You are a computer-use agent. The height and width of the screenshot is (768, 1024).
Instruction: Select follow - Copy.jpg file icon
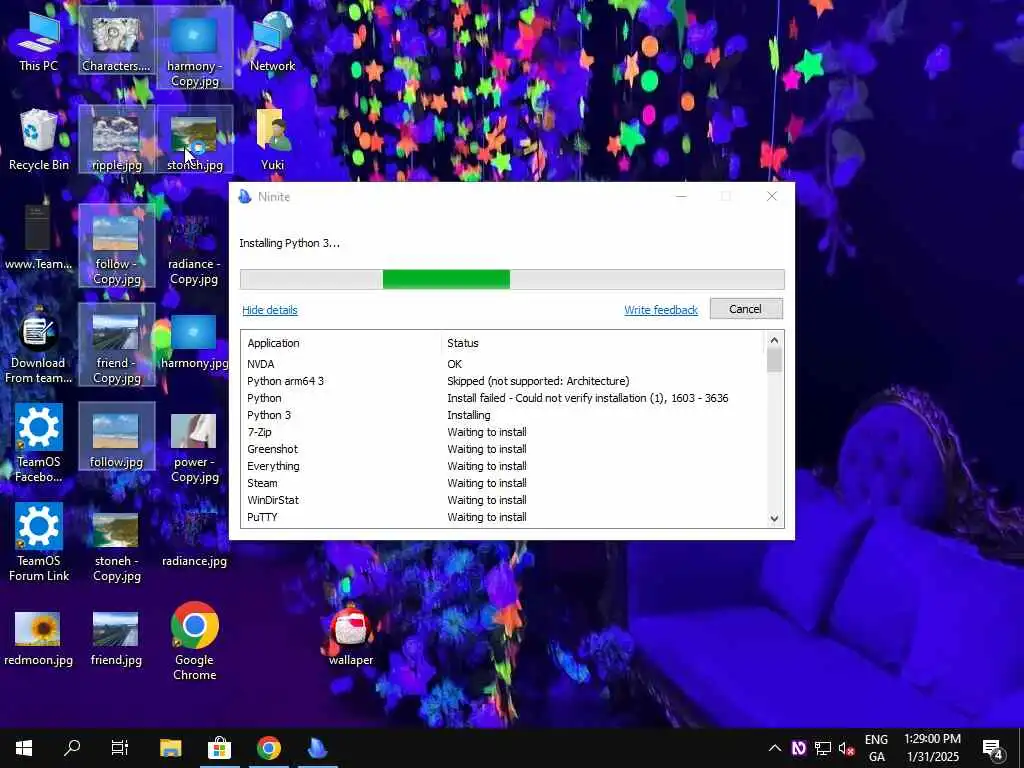tap(116, 246)
